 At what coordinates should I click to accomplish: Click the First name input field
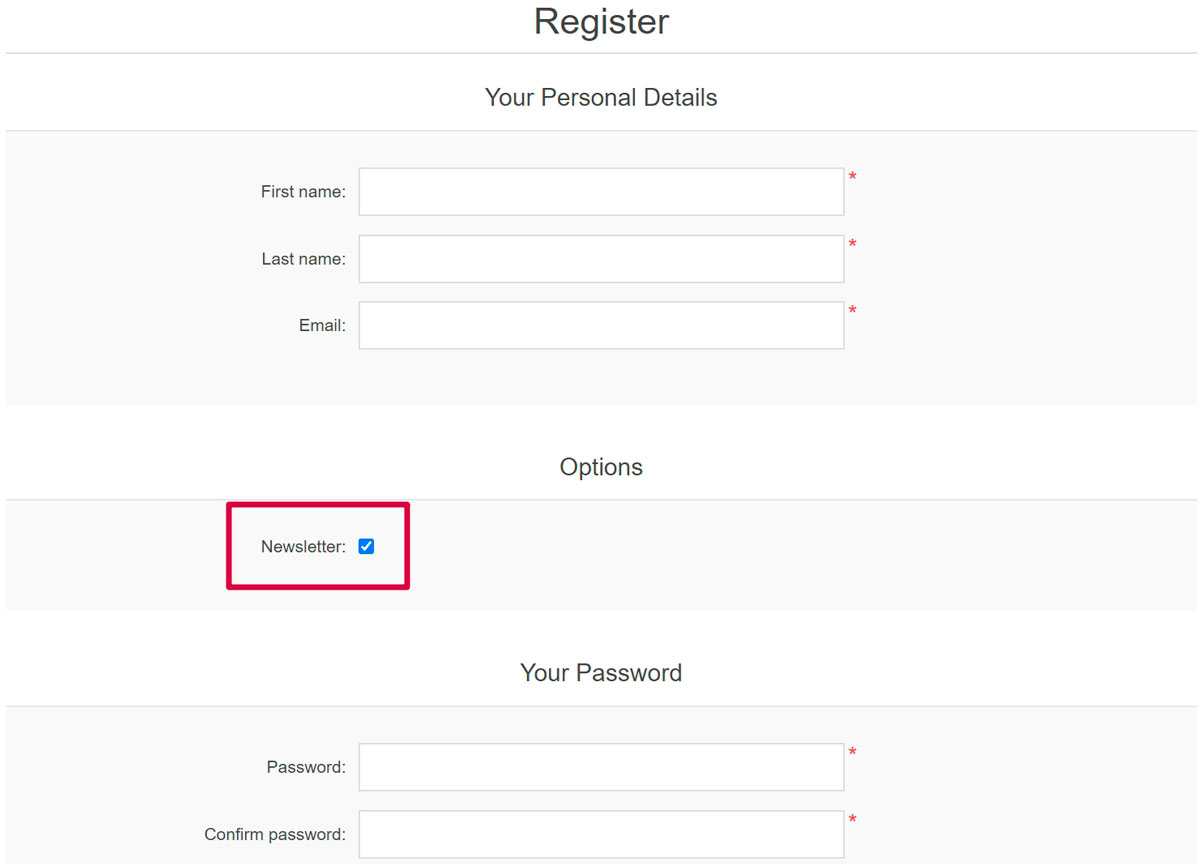[x=601, y=191]
